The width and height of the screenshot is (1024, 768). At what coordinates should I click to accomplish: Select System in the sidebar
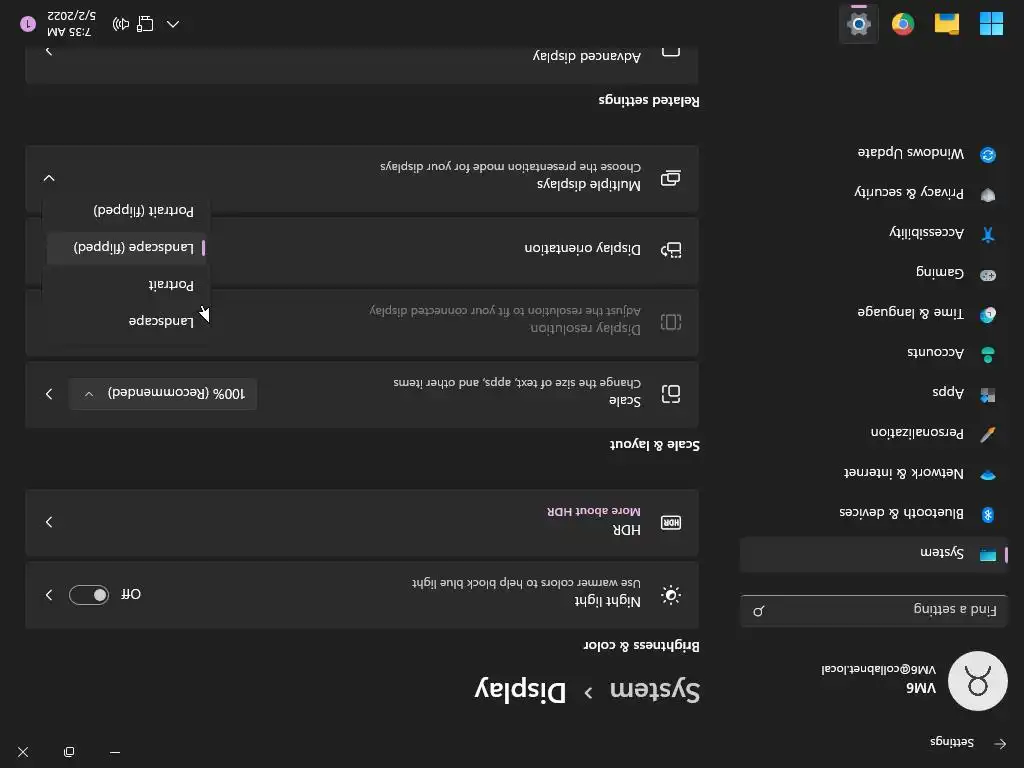pos(874,554)
